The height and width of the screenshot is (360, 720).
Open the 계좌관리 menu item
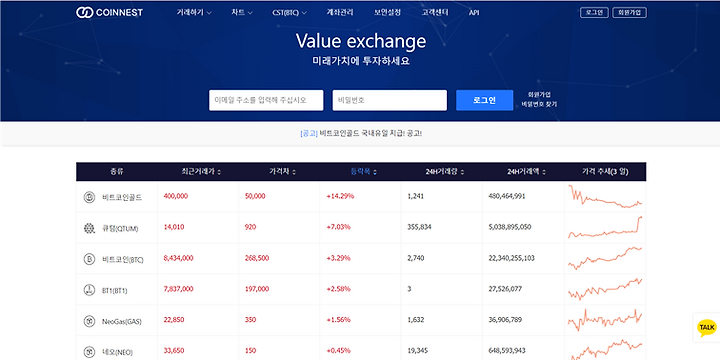pyautogui.click(x=340, y=13)
